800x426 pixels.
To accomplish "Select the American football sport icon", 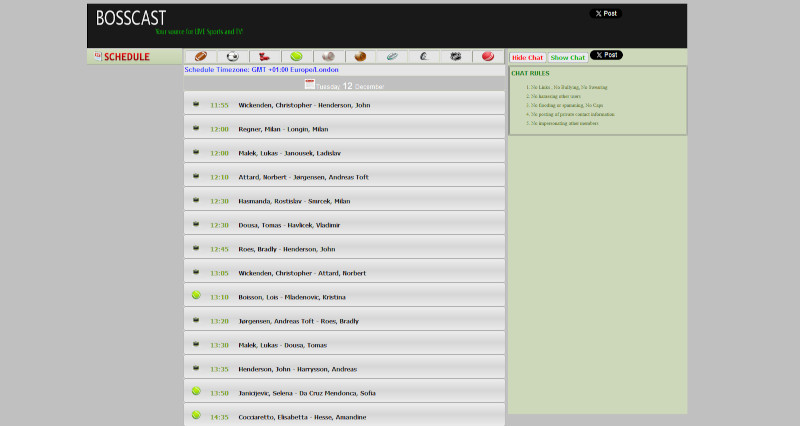I will (201, 56).
